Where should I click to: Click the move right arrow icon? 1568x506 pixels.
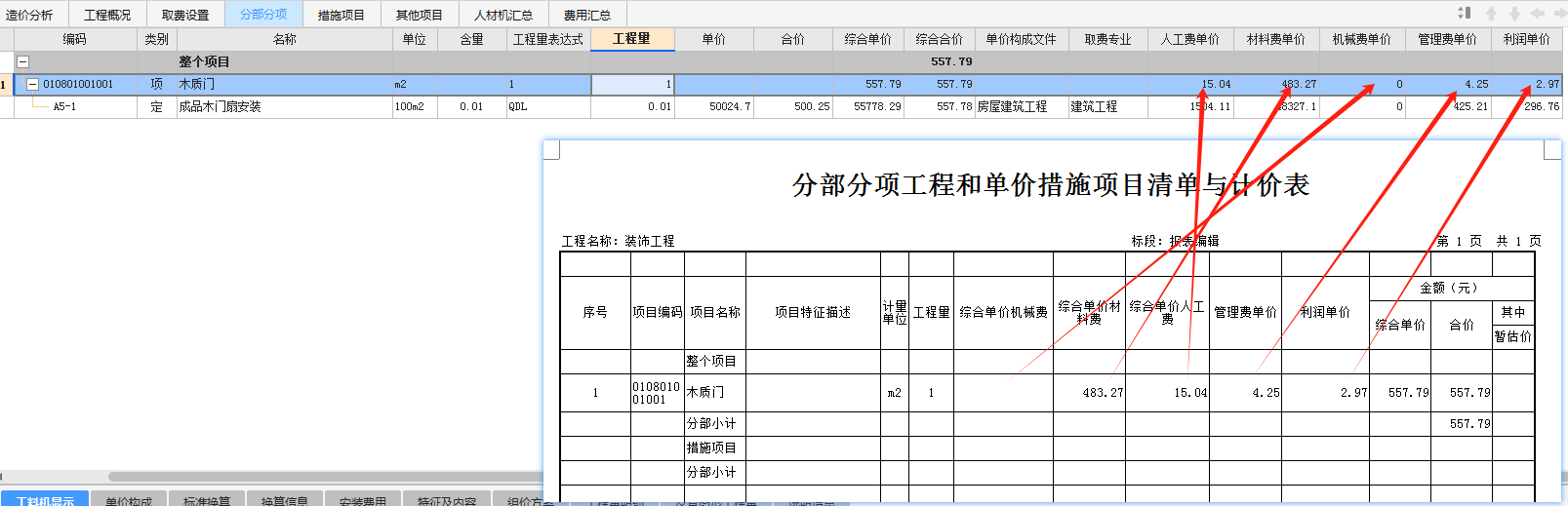click(1558, 13)
